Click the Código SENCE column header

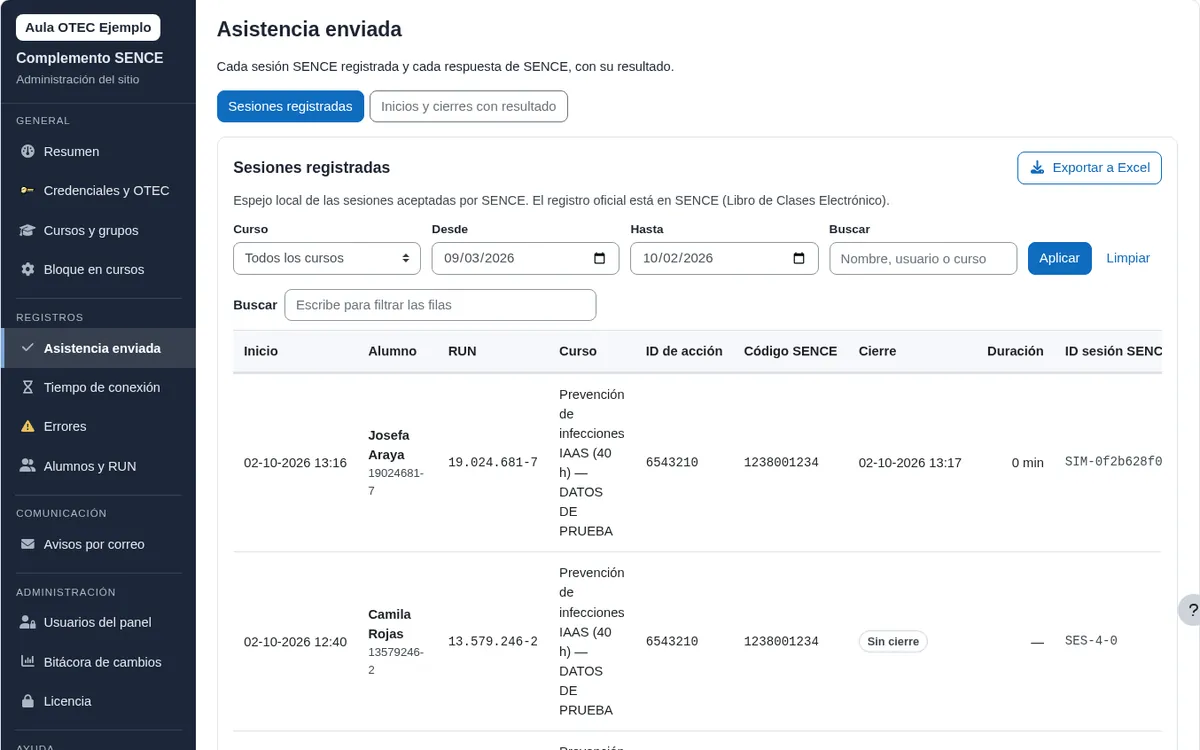coord(790,351)
